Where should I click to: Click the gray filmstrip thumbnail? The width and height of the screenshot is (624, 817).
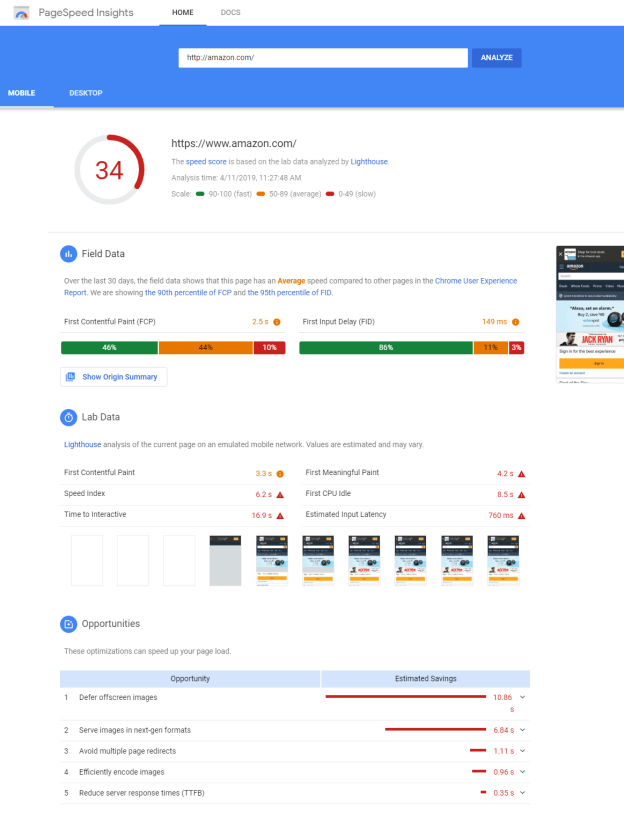tap(225, 561)
